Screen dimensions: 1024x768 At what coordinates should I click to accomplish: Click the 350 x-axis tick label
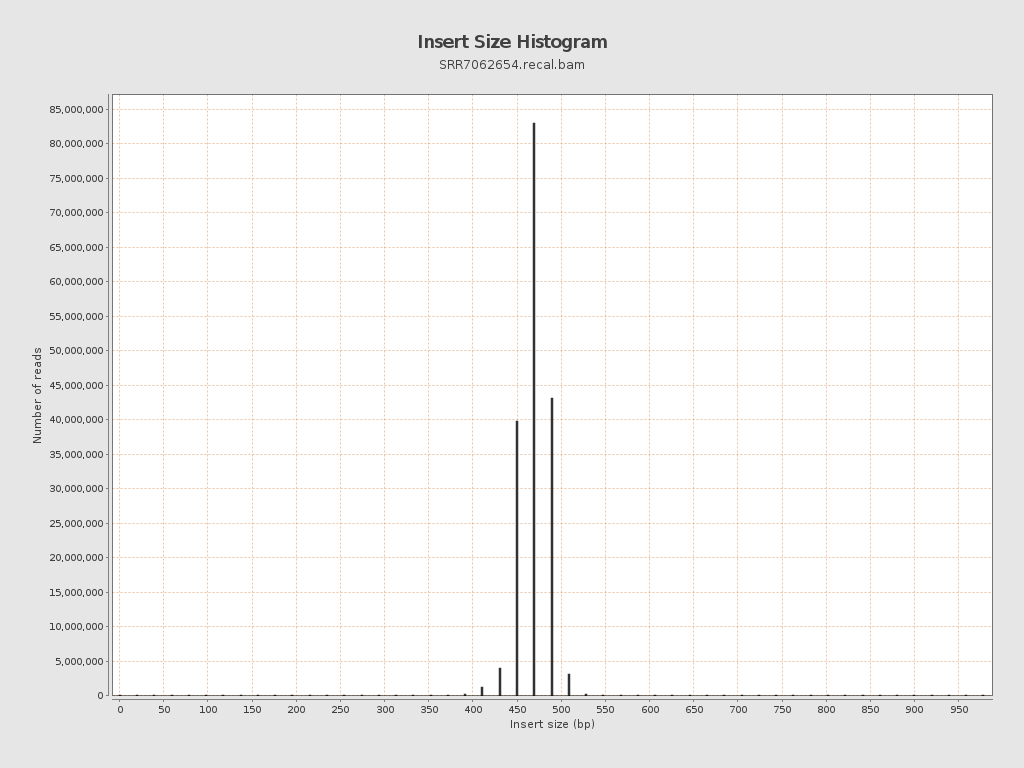[429, 709]
